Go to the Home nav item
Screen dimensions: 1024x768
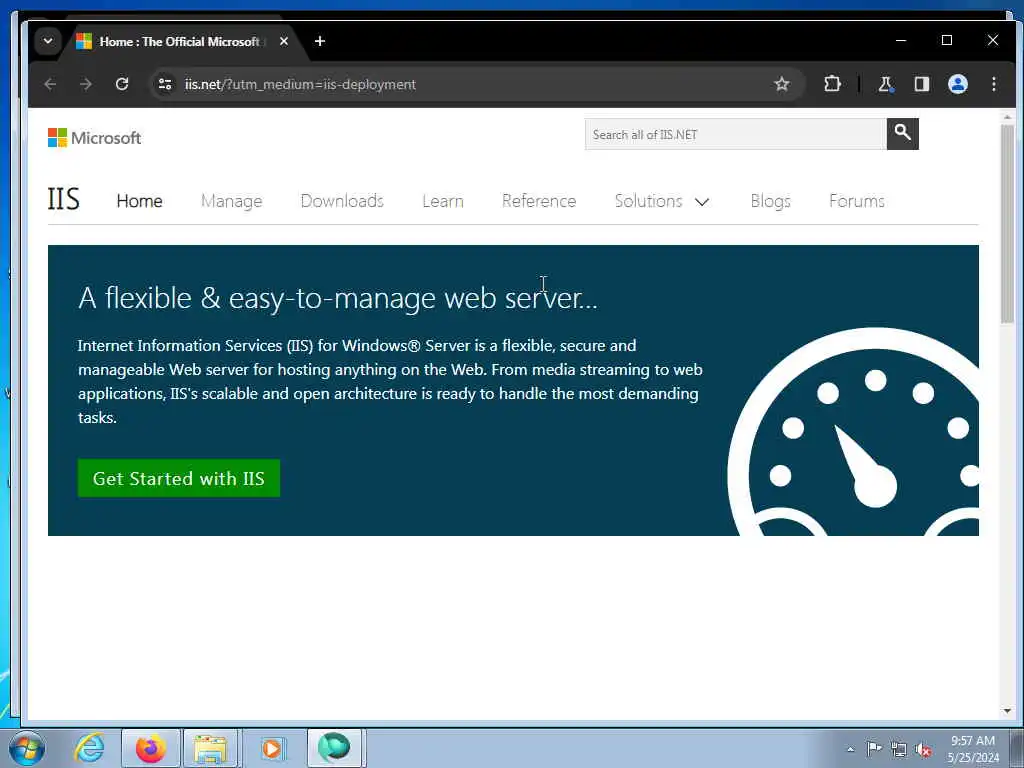click(139, 201)
